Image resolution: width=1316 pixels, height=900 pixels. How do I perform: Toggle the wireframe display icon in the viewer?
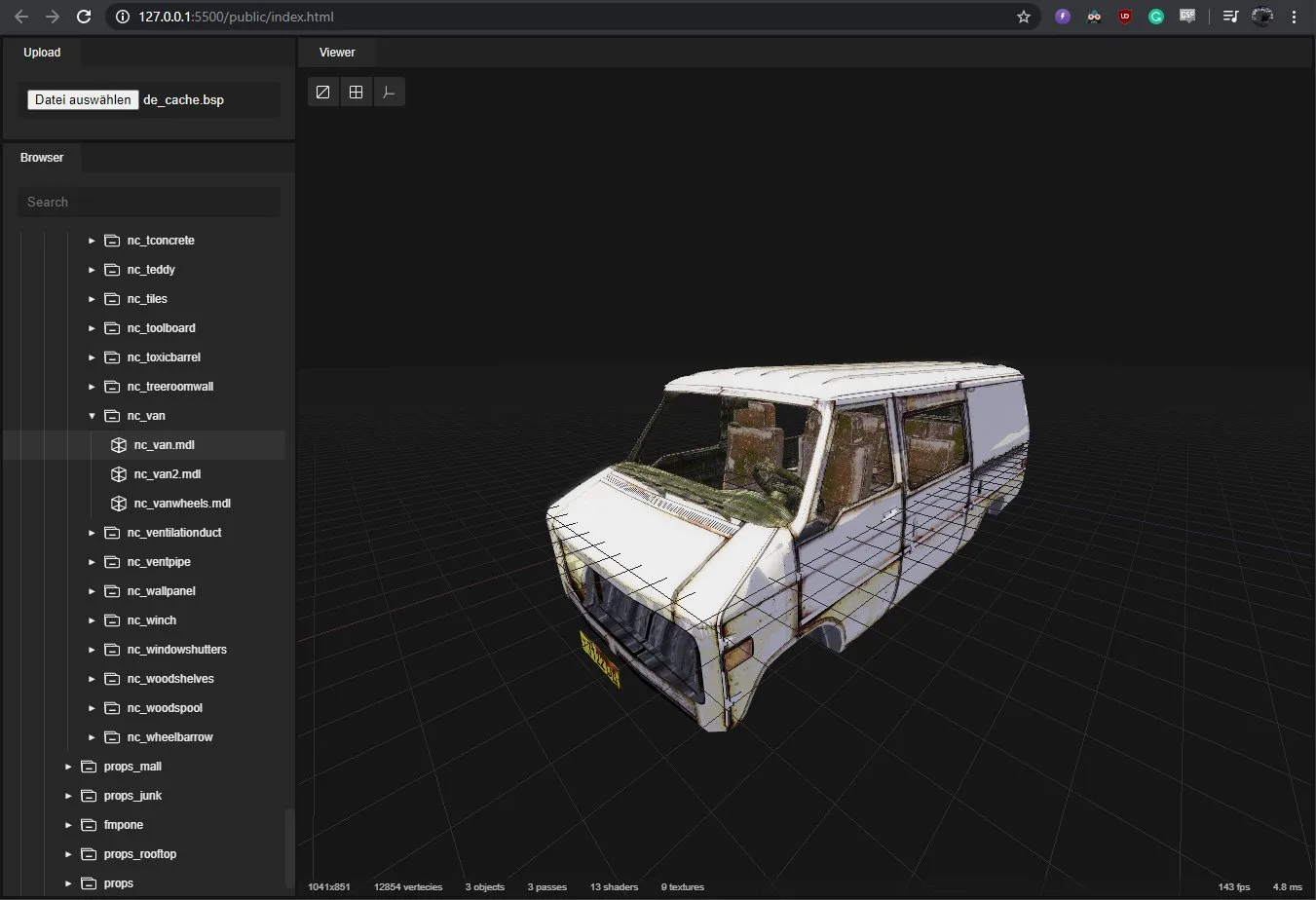point(323,92)
